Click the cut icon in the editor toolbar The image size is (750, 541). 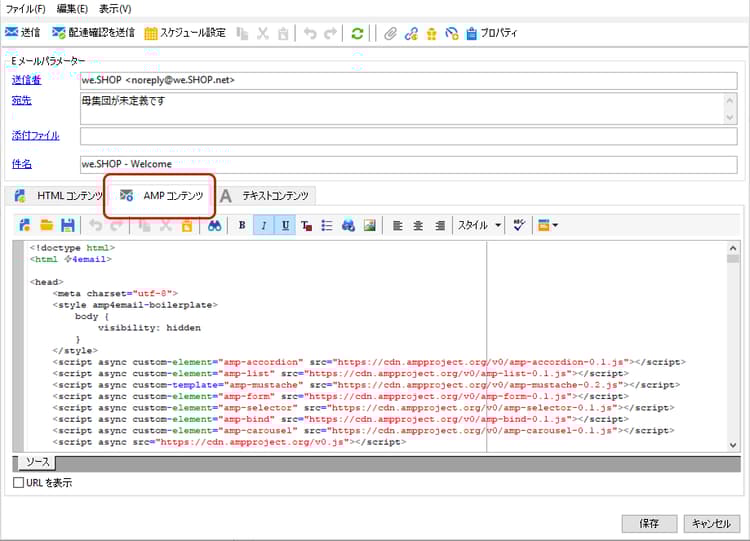[x=165, y=225]
